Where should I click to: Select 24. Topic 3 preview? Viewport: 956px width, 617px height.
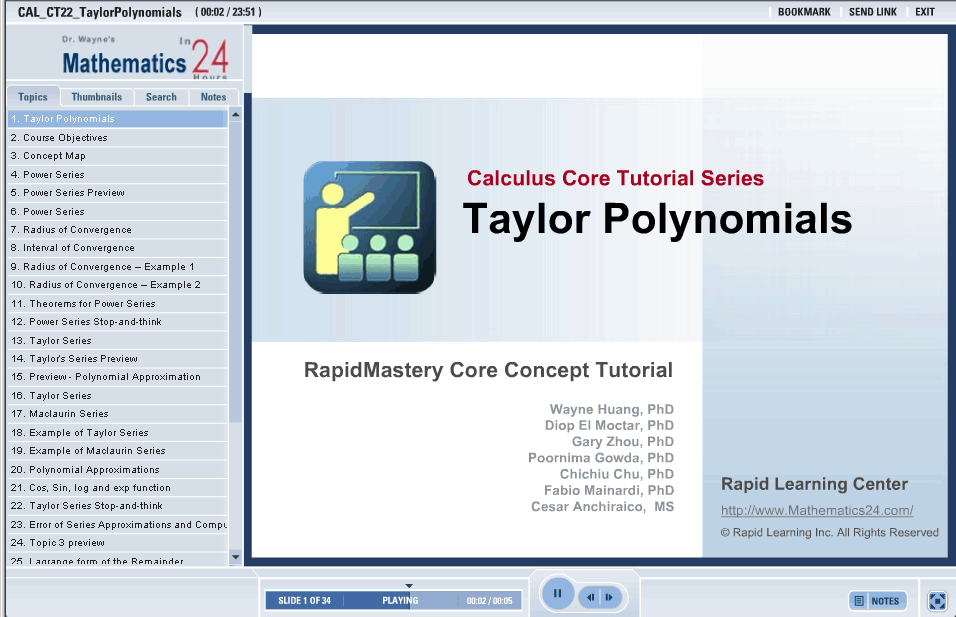tap(117, 543)
